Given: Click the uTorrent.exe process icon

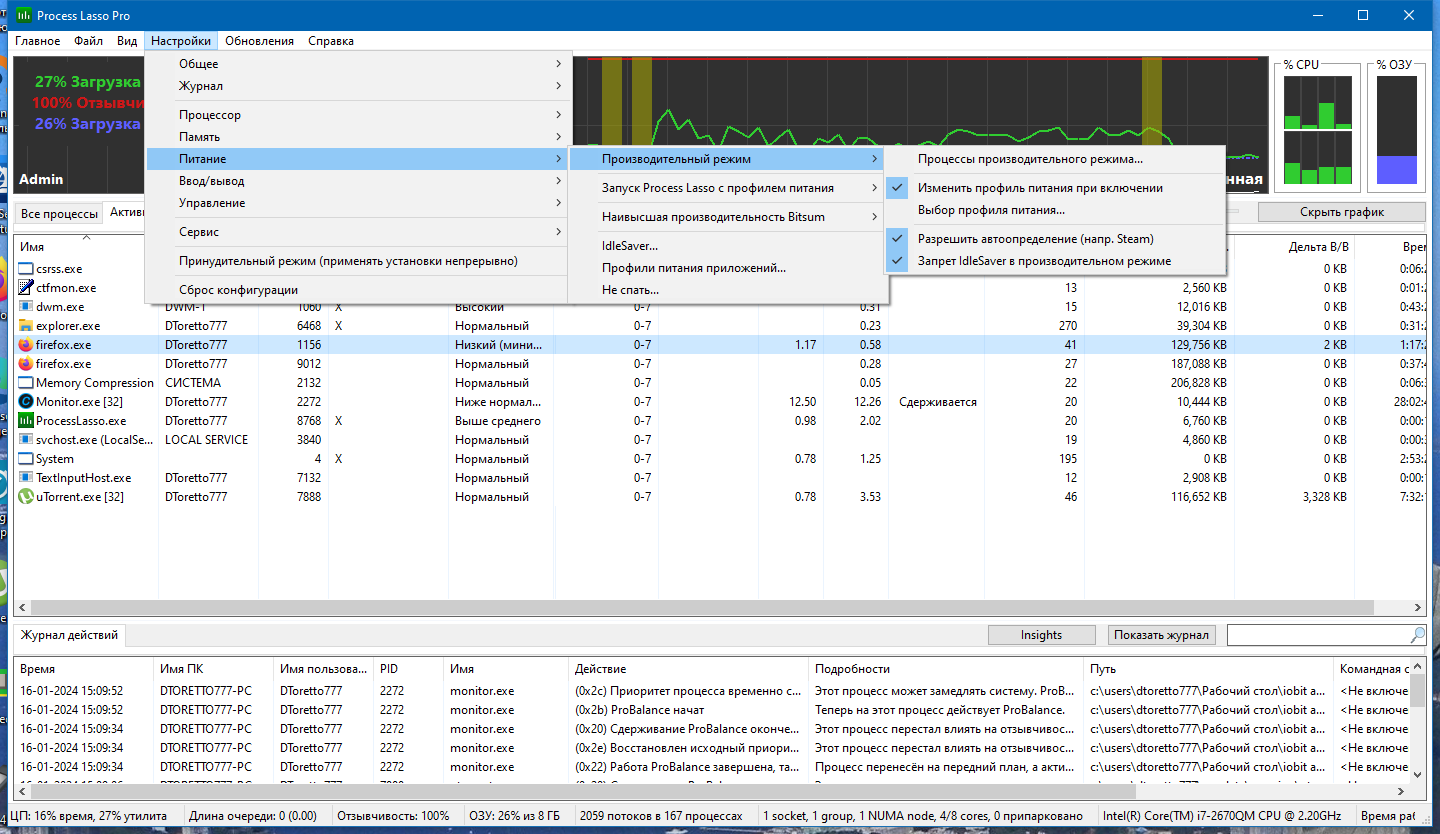Looking at the screenshot, I should 26,497.
